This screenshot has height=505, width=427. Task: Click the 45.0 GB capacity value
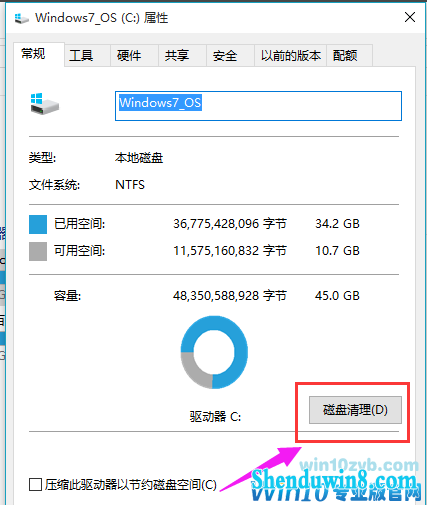click(x=337, y=296)
